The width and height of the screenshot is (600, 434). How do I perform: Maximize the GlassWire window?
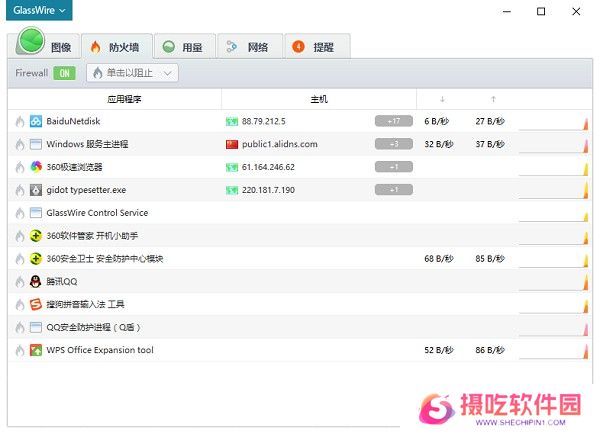pos(541,11)
